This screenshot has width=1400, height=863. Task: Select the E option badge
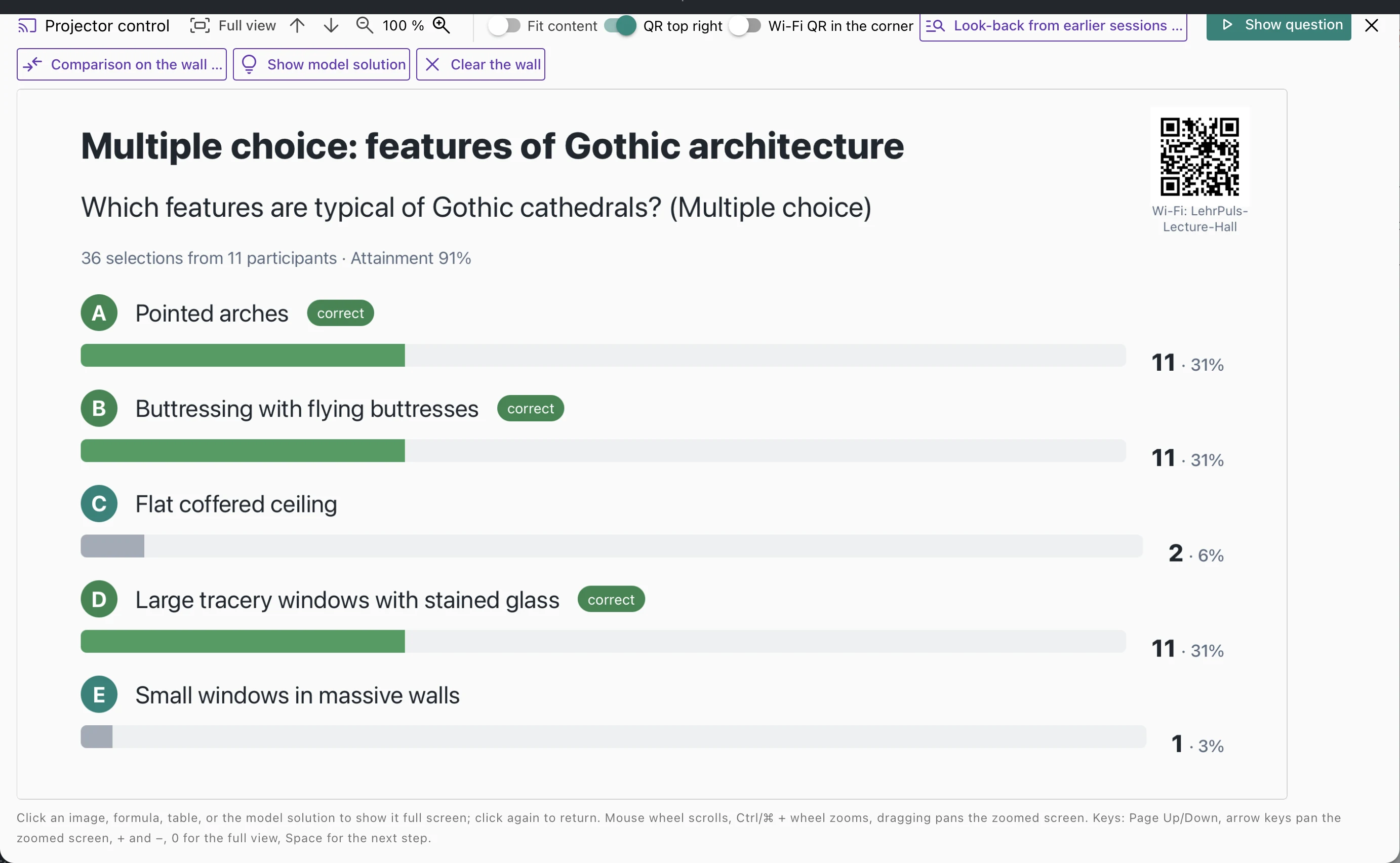pyautogui.click(x=99, y=694)
